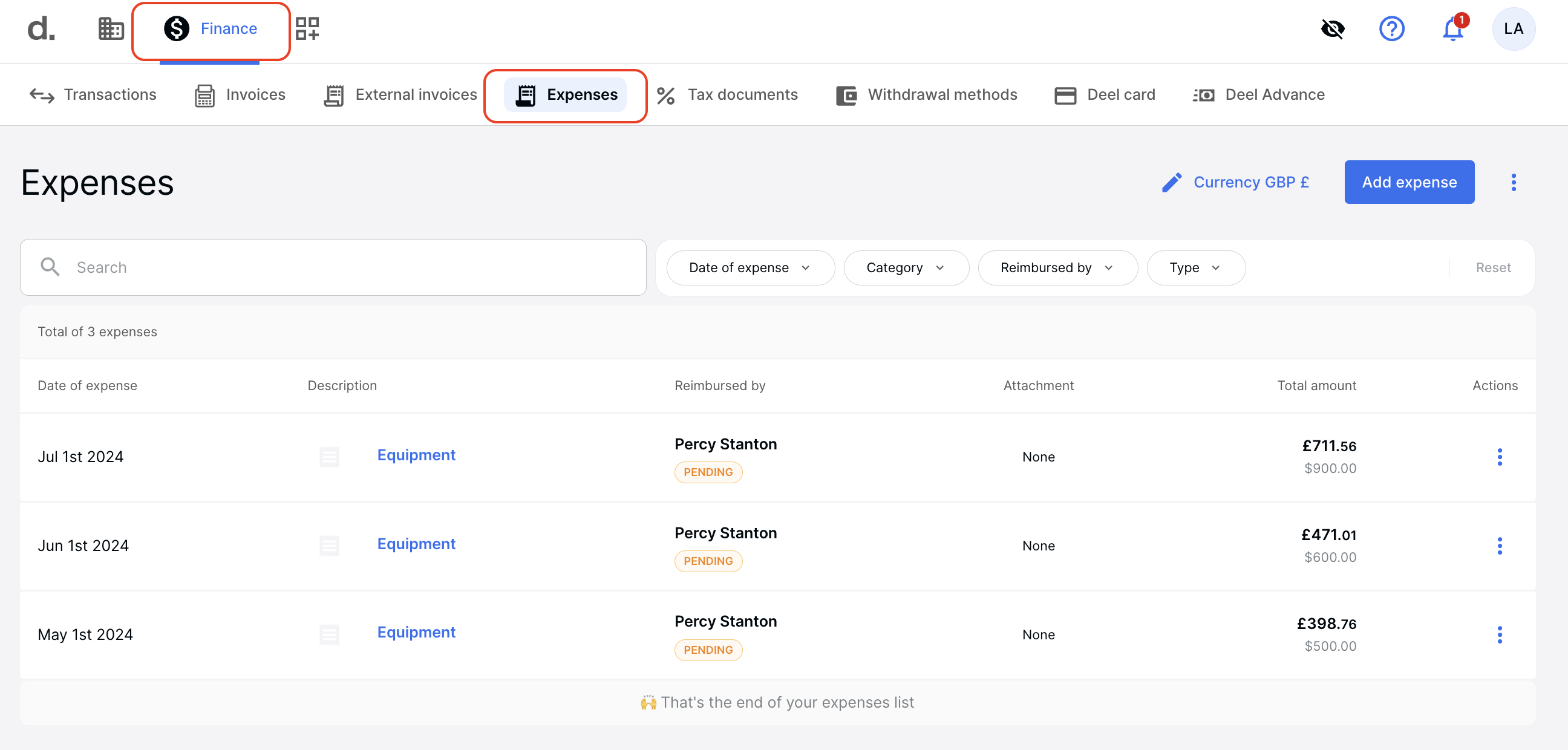Switch to the Transactions tab
The width and height of the screenshot is (1568, 750).
(93, 95)
